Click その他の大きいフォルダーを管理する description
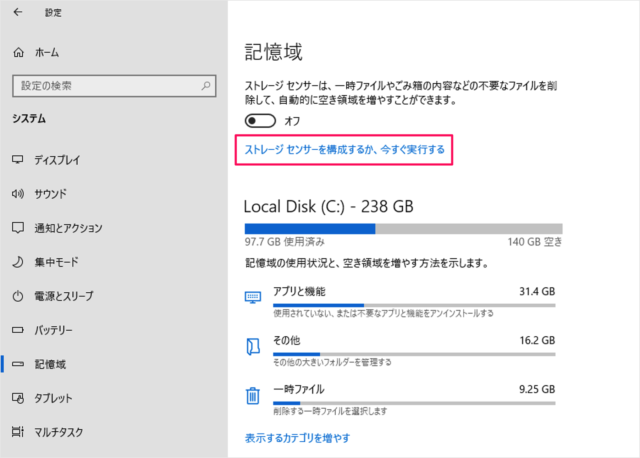The image size is (640, 458). 332,362
